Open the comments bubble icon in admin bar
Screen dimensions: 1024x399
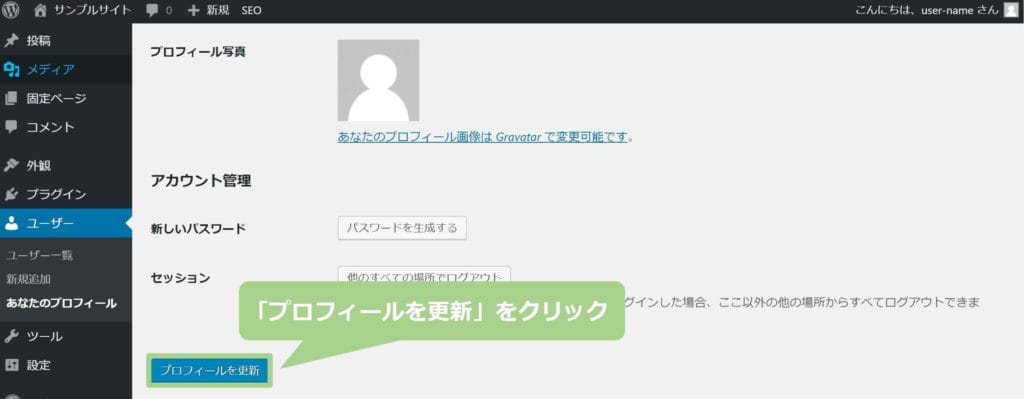pos(153,11)
